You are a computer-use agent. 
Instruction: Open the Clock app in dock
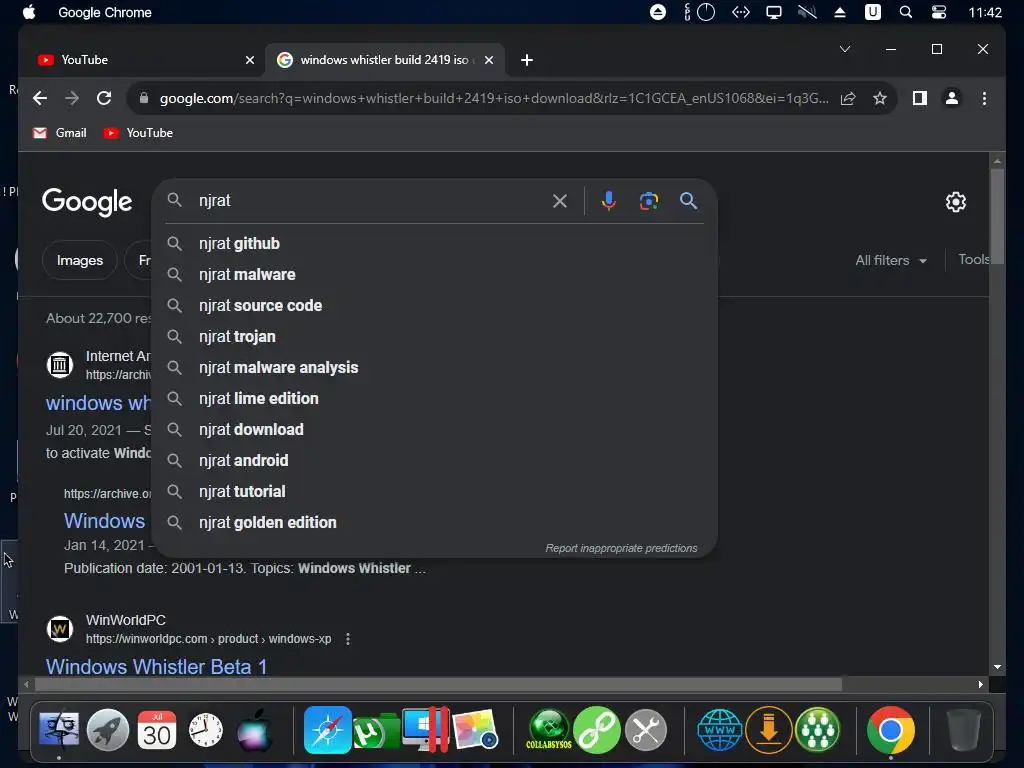[x=206, y=730]
